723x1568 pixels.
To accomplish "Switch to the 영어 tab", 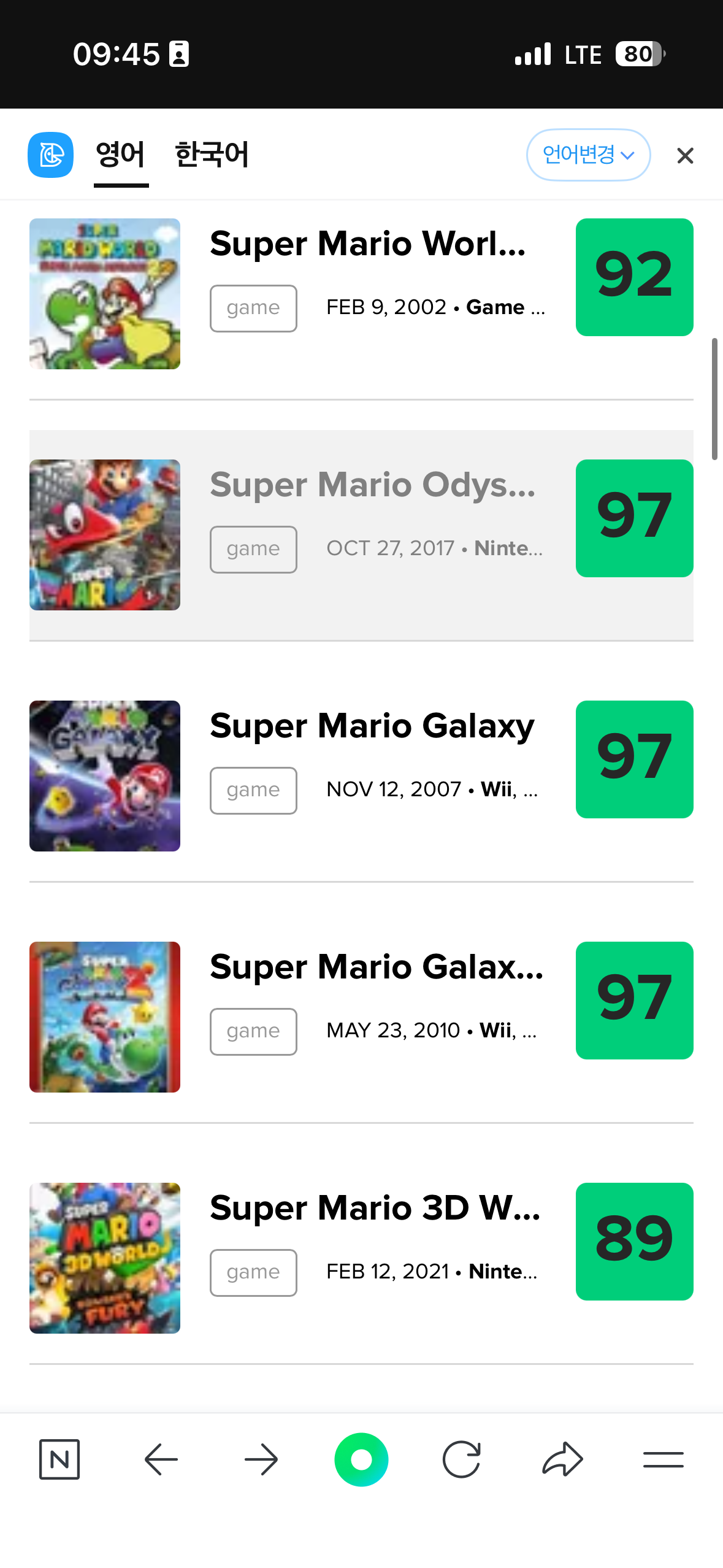I will (121, 155).
